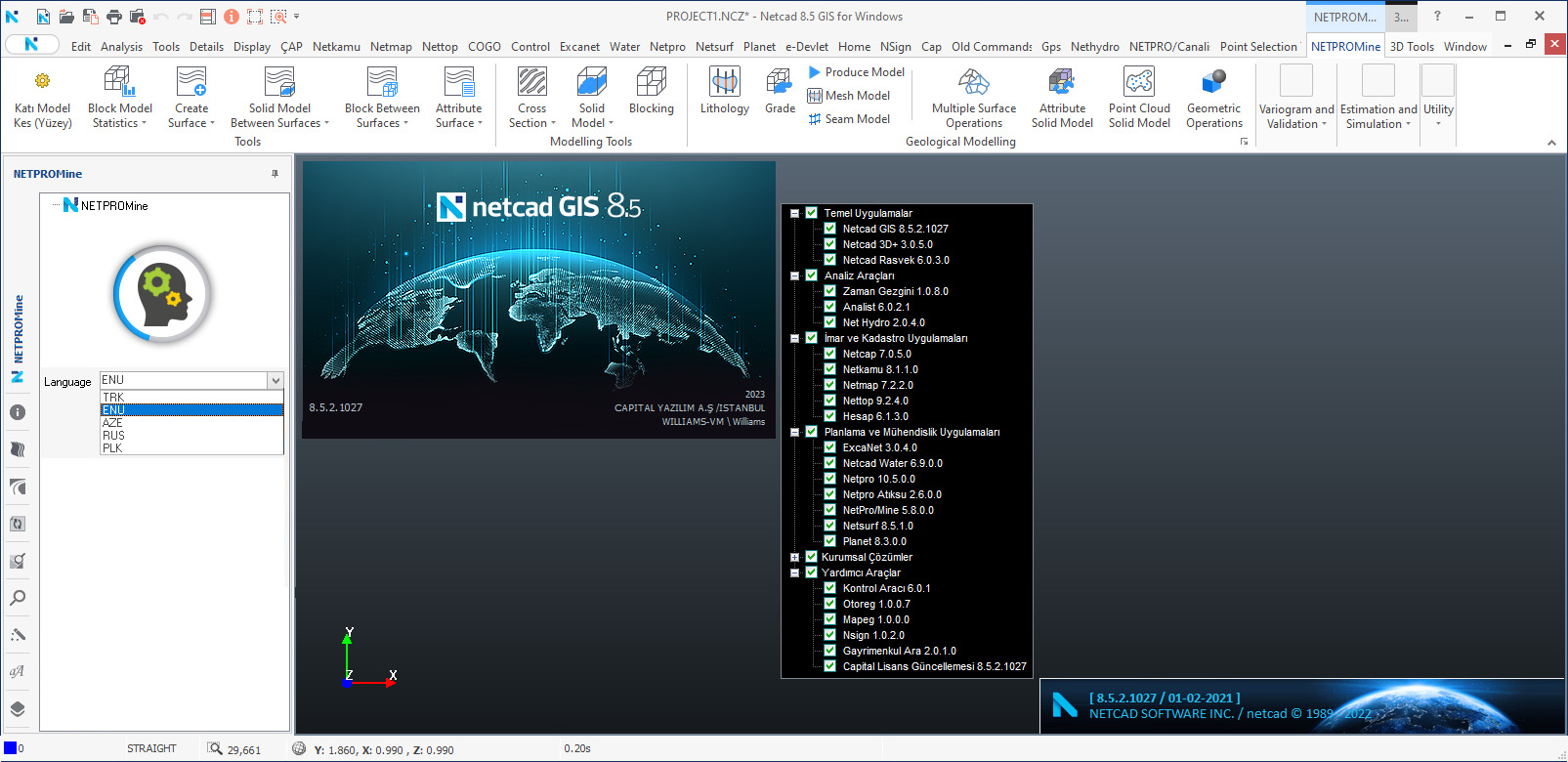Uncheck ExcaNet 3.0.4.0 checkbox
The height and width of the screenshot is (762, 1568).
click(829, 447)
